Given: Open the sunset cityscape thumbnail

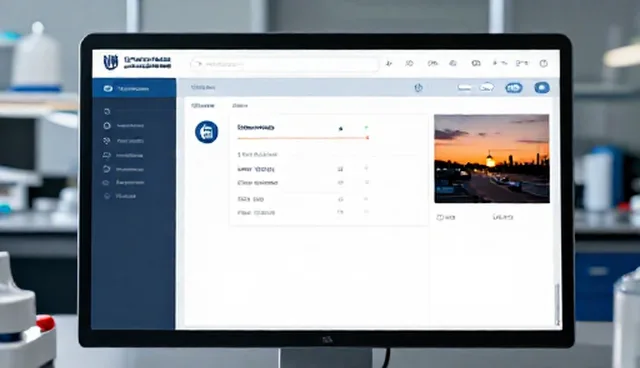Looking at the screenshot, I should [x=492, y=158].
